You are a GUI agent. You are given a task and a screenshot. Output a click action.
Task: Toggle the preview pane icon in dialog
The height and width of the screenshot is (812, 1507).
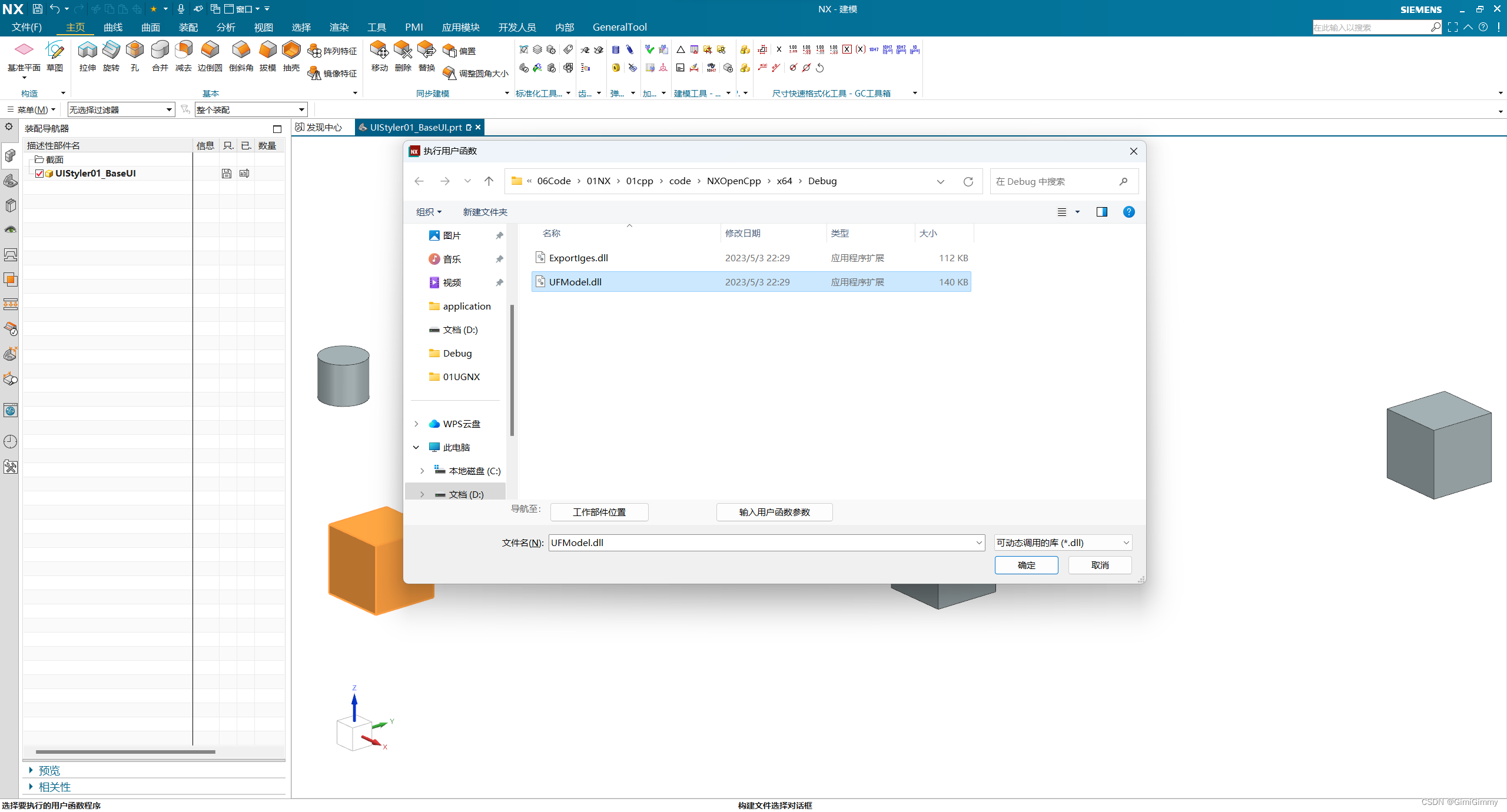pos(1102,212)
